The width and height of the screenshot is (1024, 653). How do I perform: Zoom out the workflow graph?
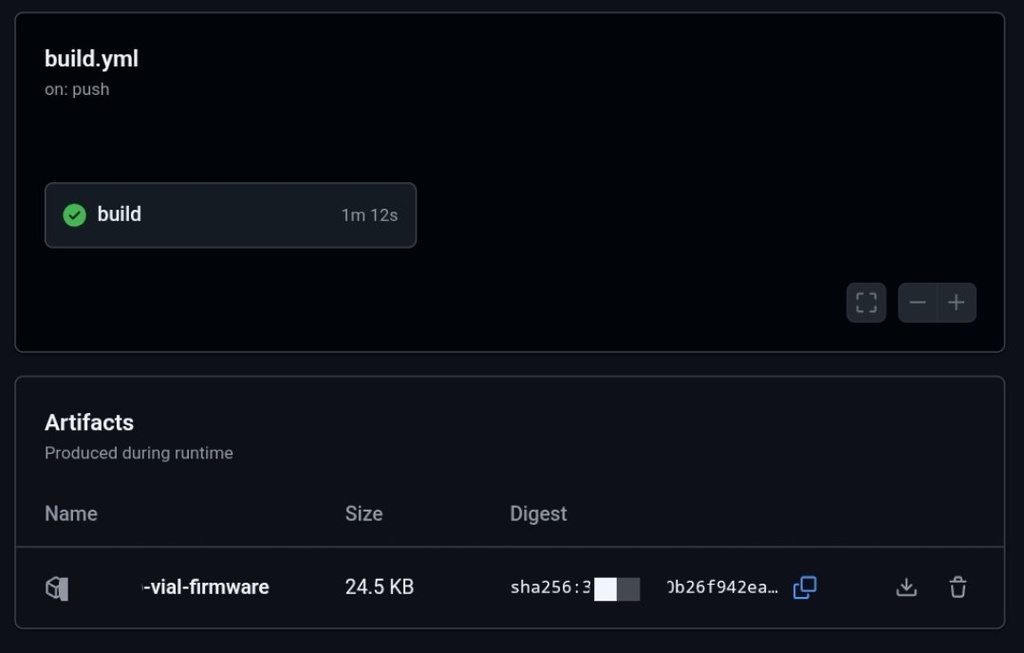tap(917, 302)
